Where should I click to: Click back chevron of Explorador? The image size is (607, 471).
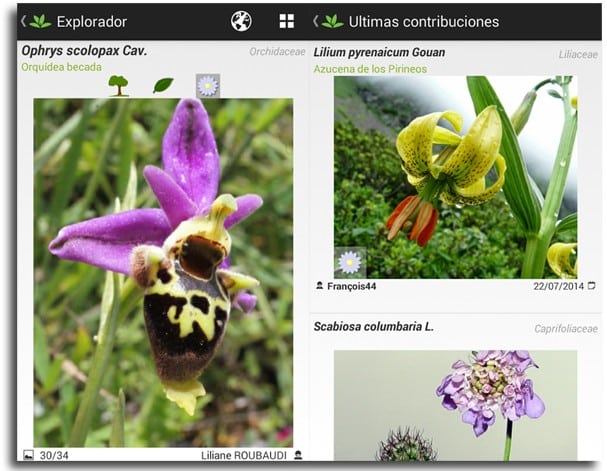click(x=24, y=21)
